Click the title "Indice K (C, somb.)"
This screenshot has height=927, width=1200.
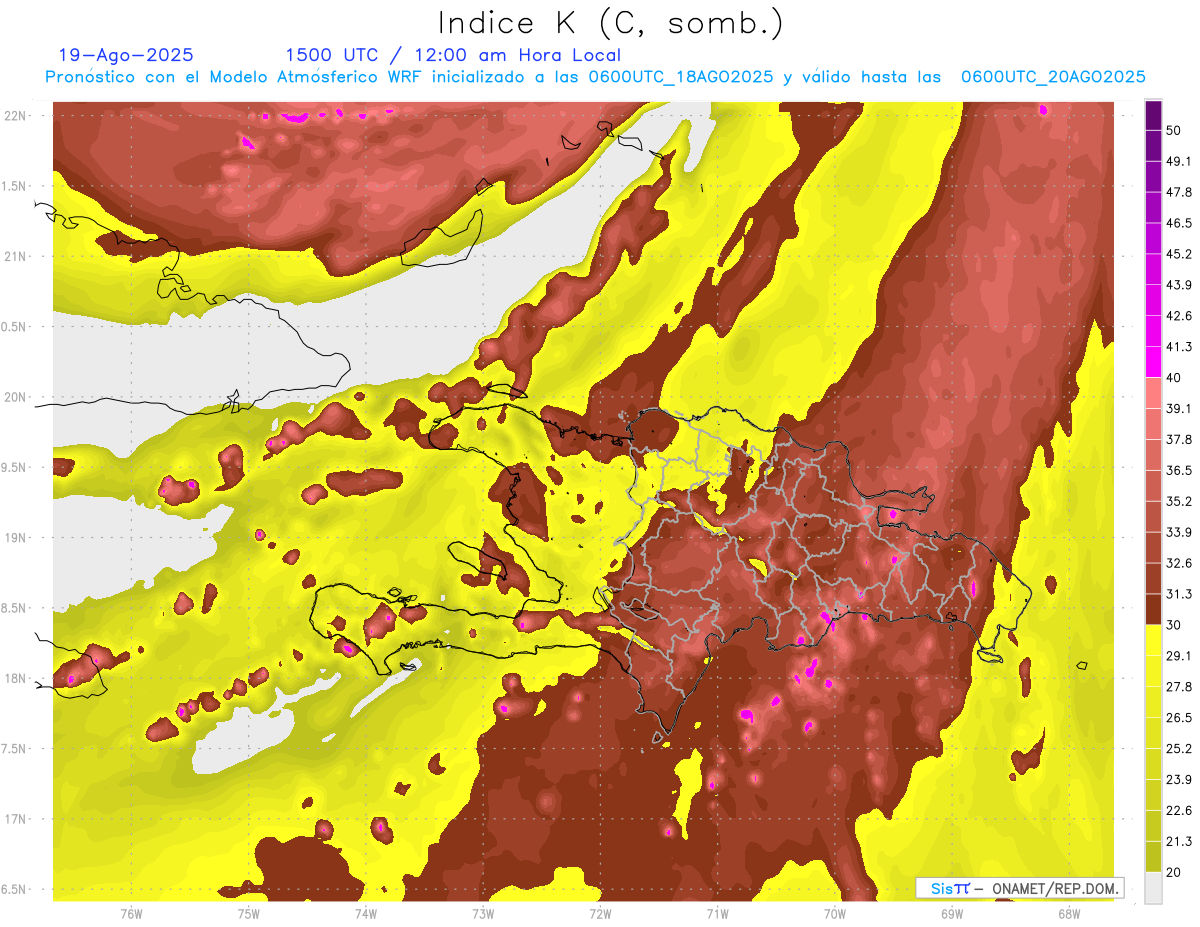click(x=610, y=23)
